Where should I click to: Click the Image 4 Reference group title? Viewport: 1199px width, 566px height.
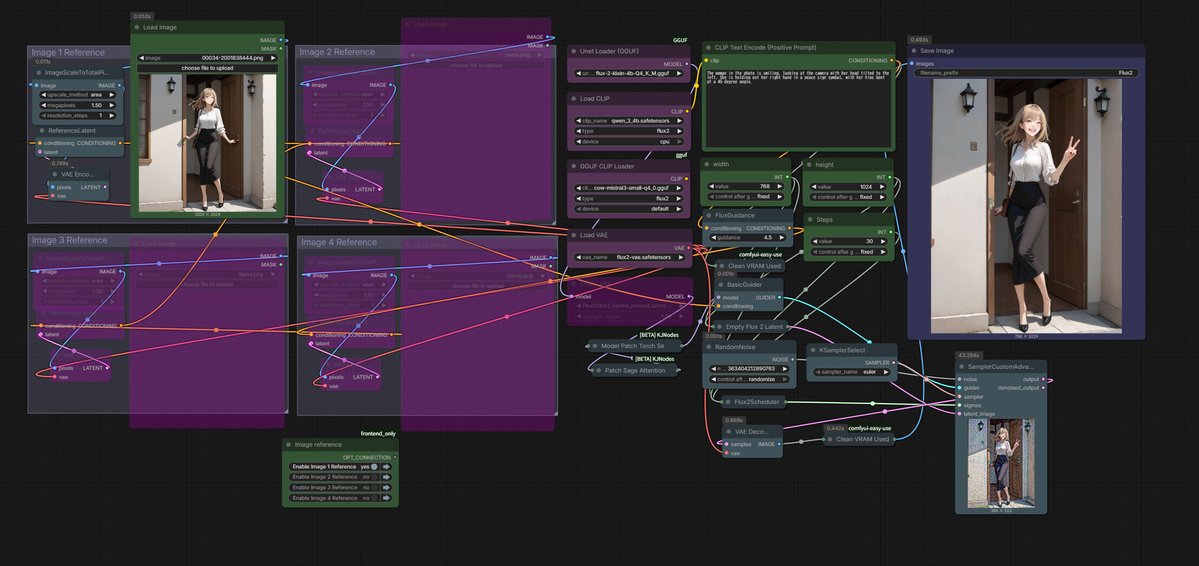tap(339, 242)
